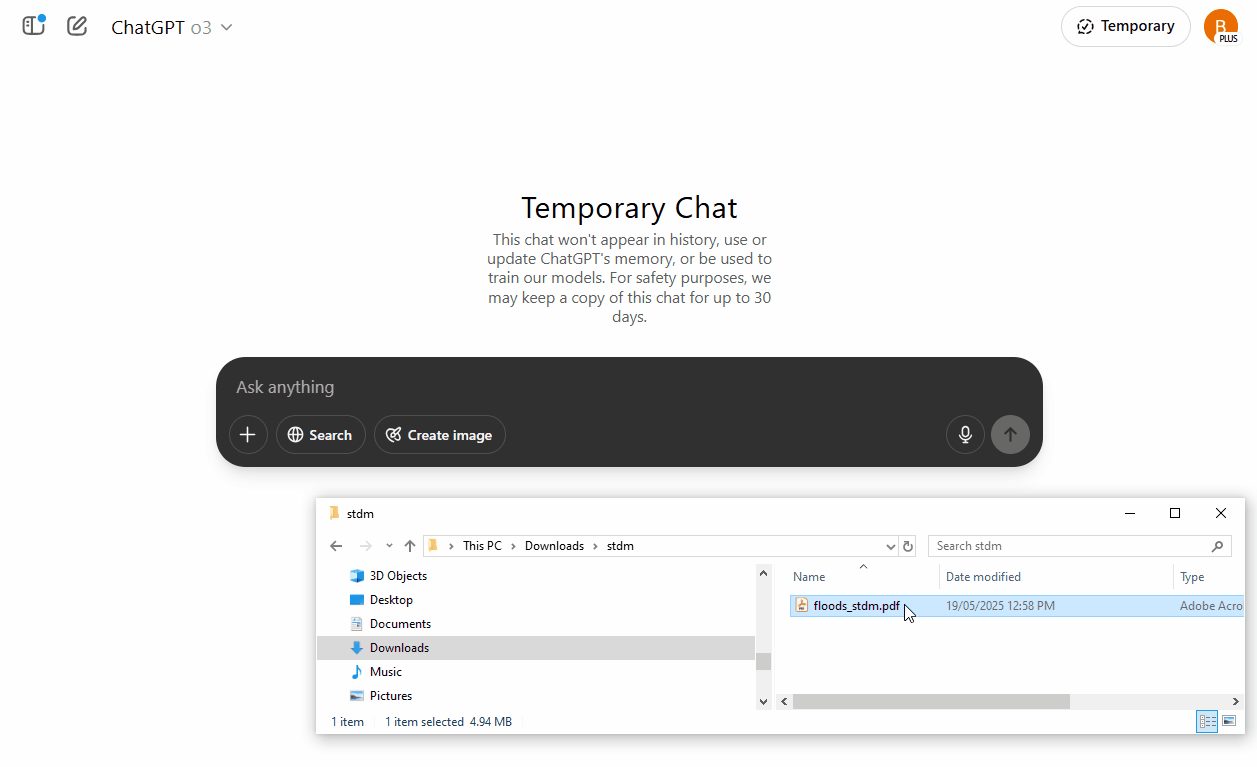Click navigation pane scroll up arrow

pos(763,574)
